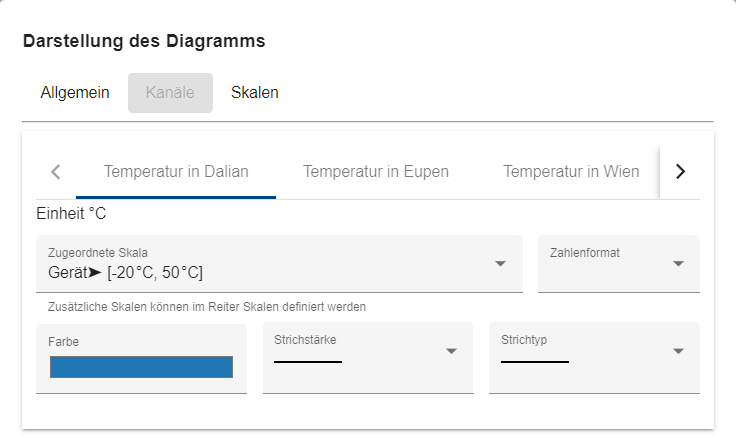Click the Zahlenformat field label

tap(584, 252)
